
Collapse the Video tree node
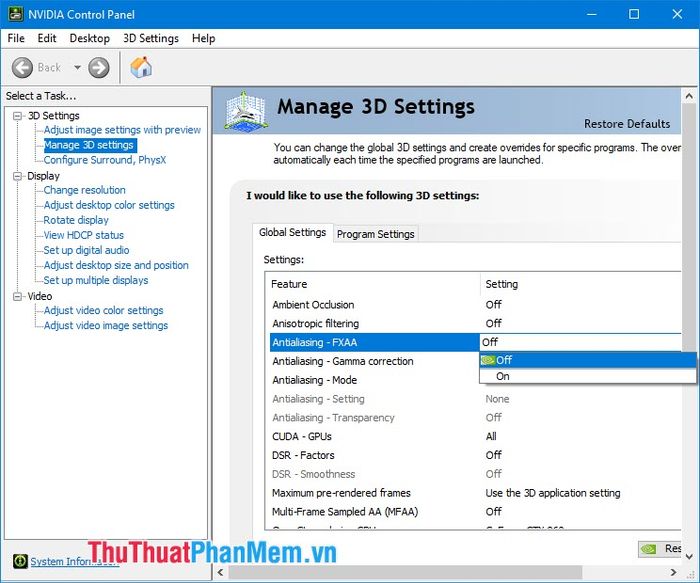pyautogui.click(x=17, y=296)
